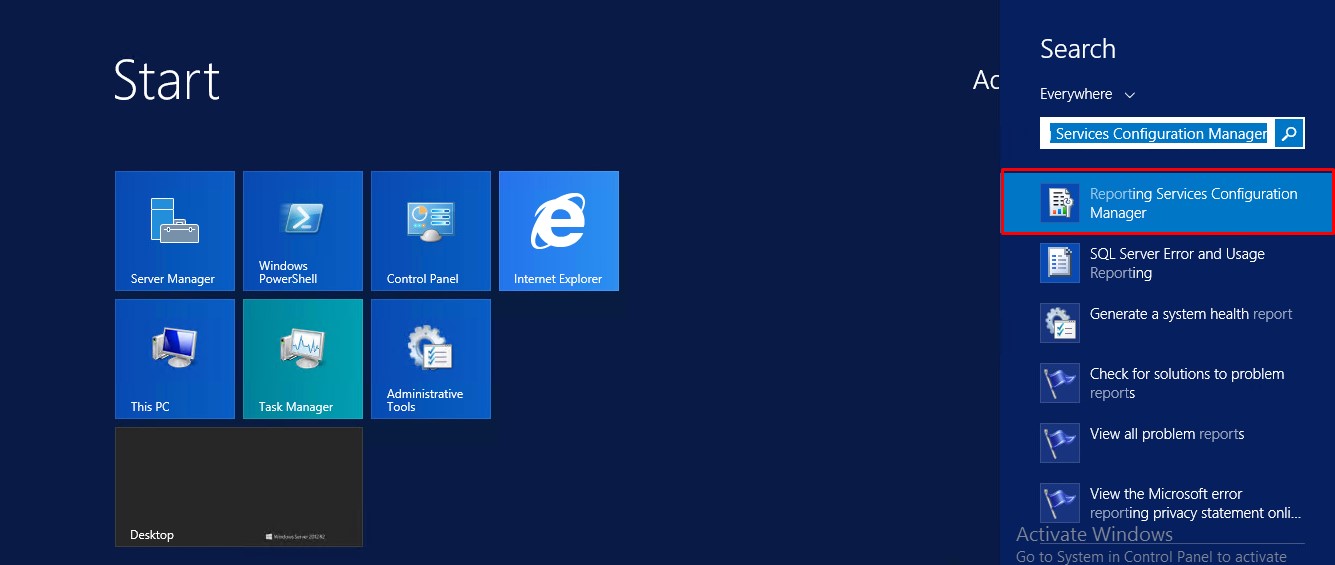Select SQL Server Error and Usage Reporting
Image resolution: width=1335 pixels, height=565 pixels.
pos(1177,263)
